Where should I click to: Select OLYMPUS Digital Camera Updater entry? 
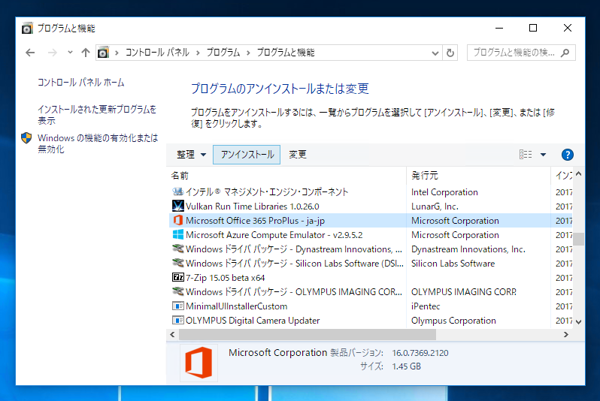[x=370, y=320]
